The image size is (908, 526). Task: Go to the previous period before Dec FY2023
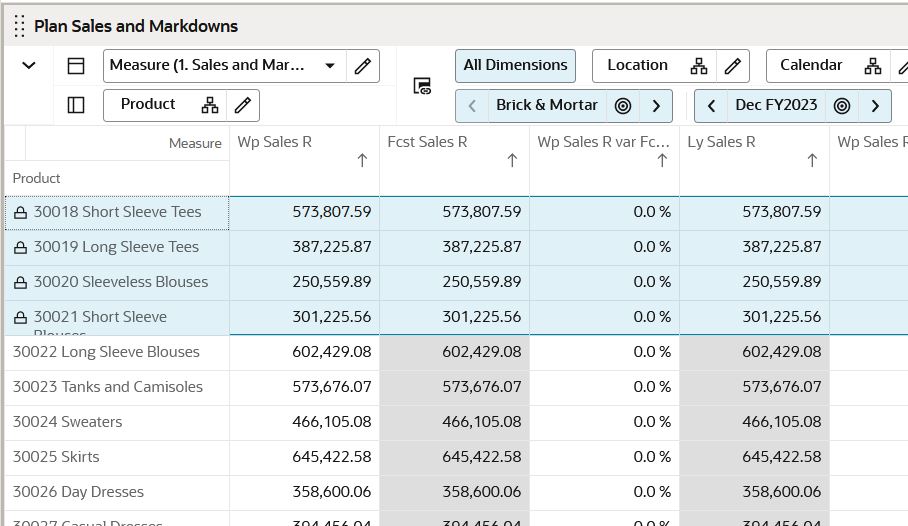[711, 106]
